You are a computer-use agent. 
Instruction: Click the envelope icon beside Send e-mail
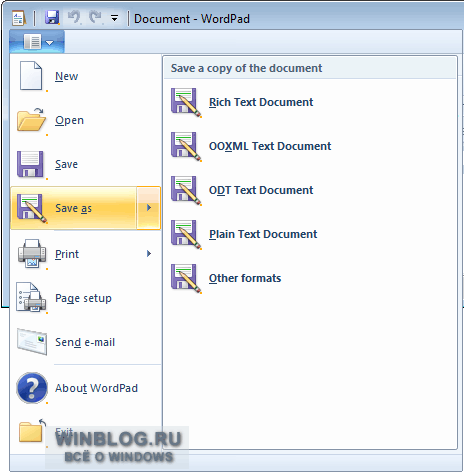pos(32,341)
